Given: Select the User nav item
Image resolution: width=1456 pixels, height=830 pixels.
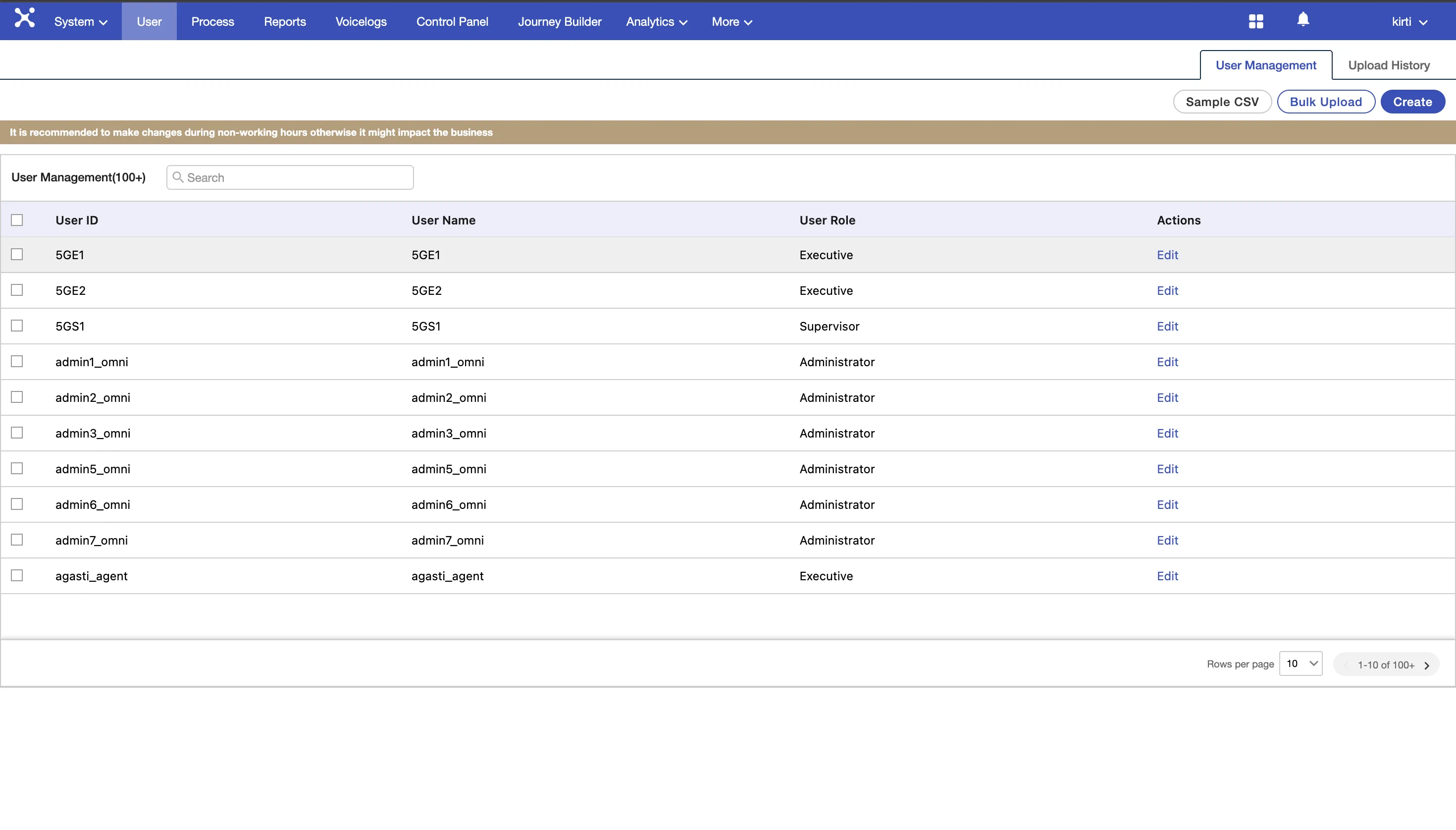Looking at the screenshot, I should (149, 22).
